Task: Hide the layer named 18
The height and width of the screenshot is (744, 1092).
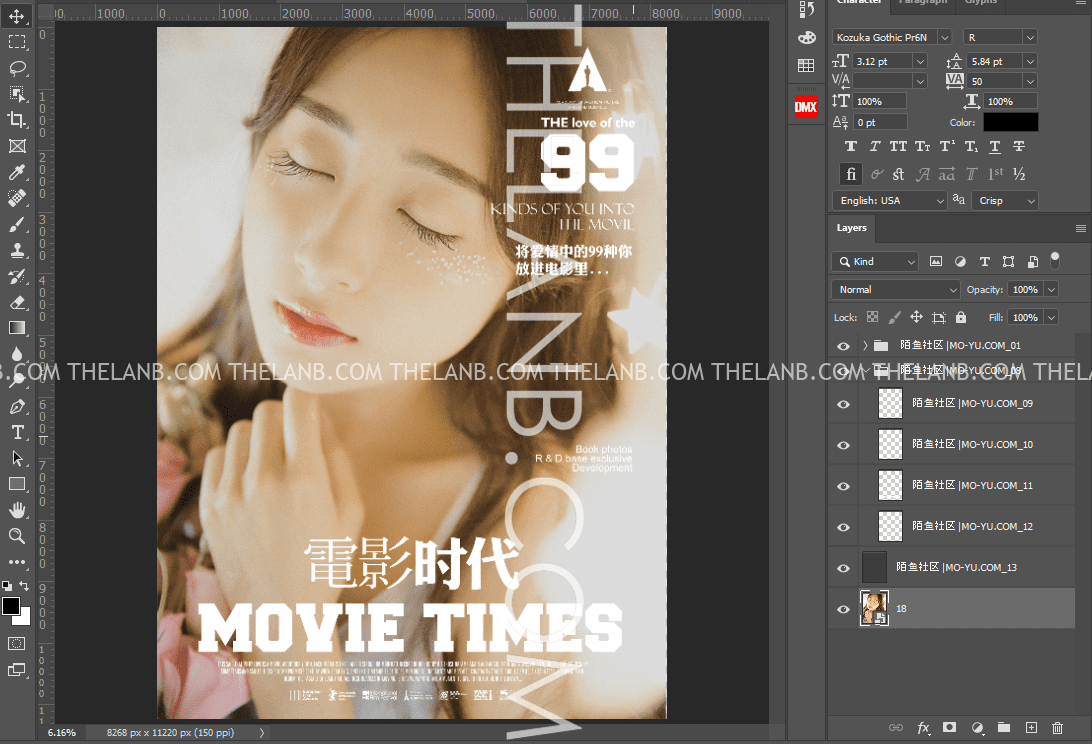Action: tap(843, 608)
